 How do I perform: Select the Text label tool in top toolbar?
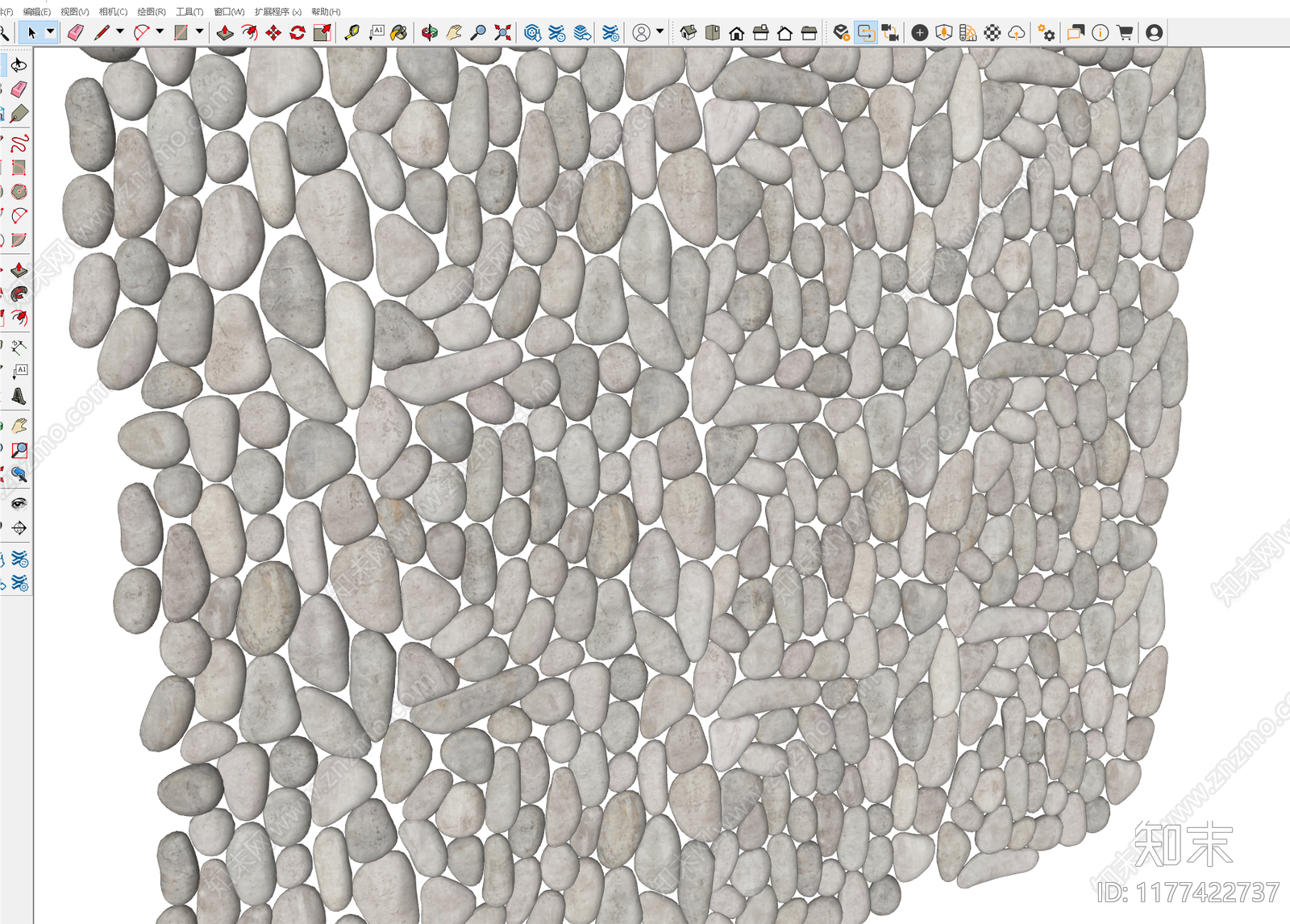tap(376, 33)
